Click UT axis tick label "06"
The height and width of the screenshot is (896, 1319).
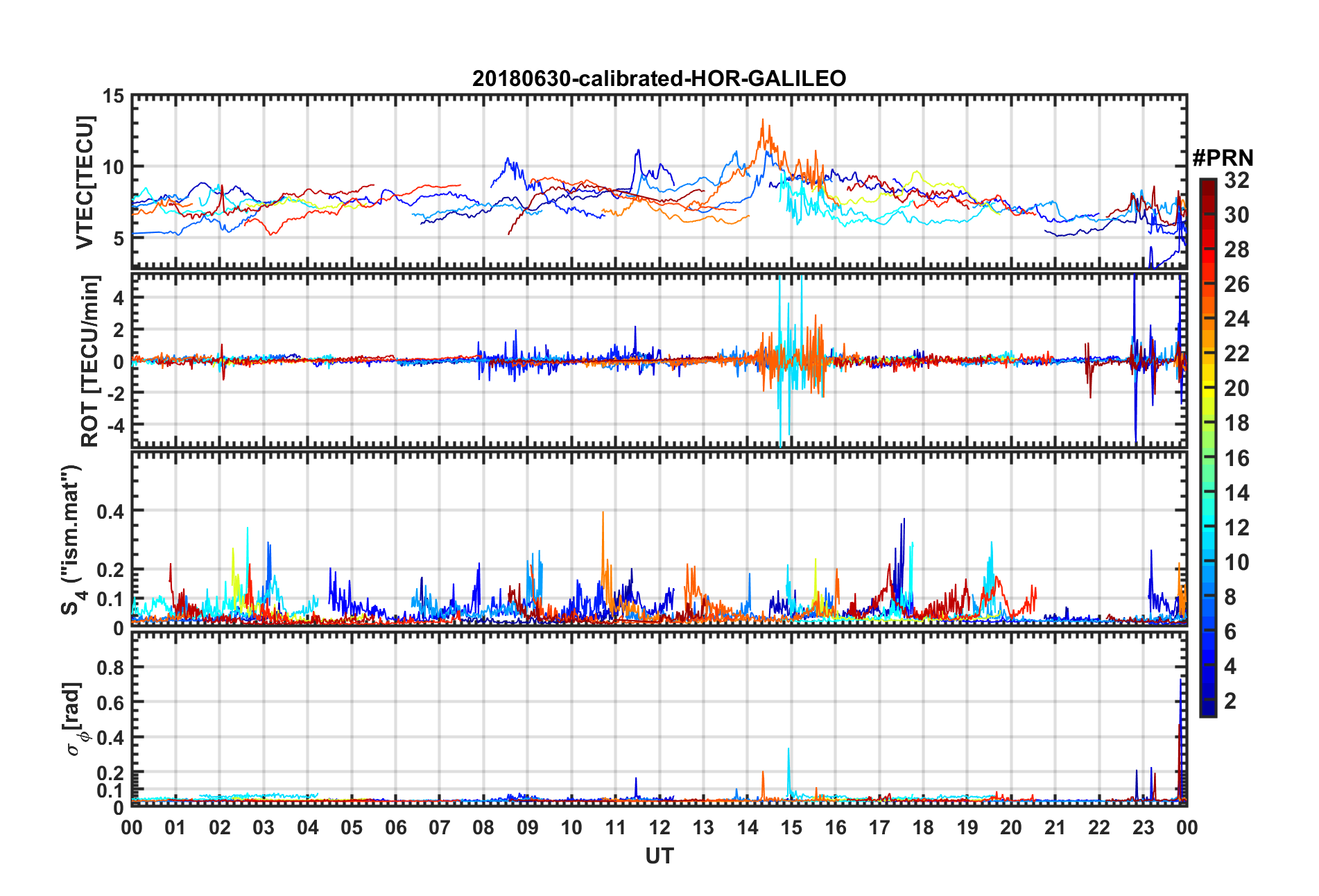pos(395,827)
